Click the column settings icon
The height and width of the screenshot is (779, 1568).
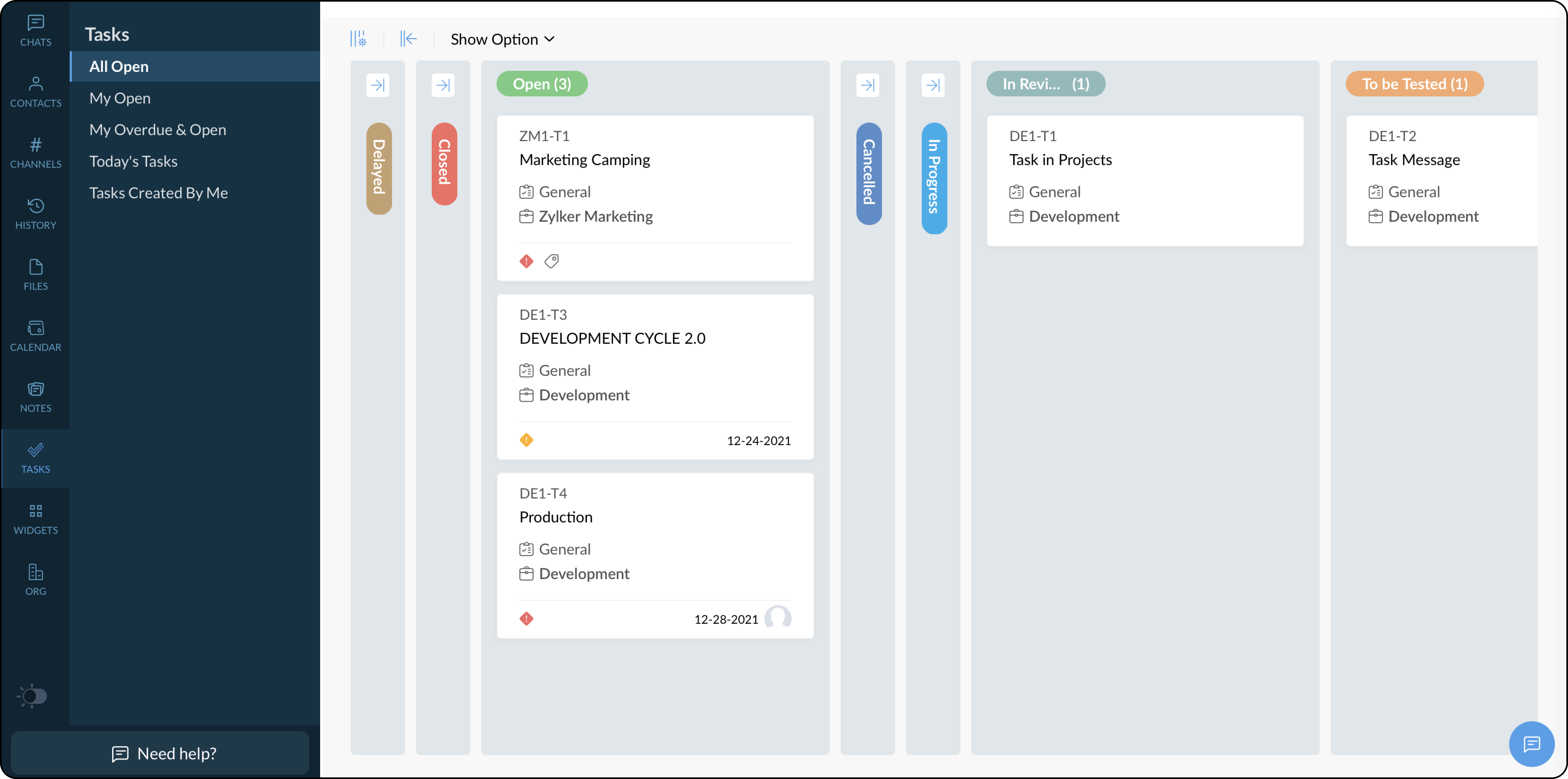(359, 39)
